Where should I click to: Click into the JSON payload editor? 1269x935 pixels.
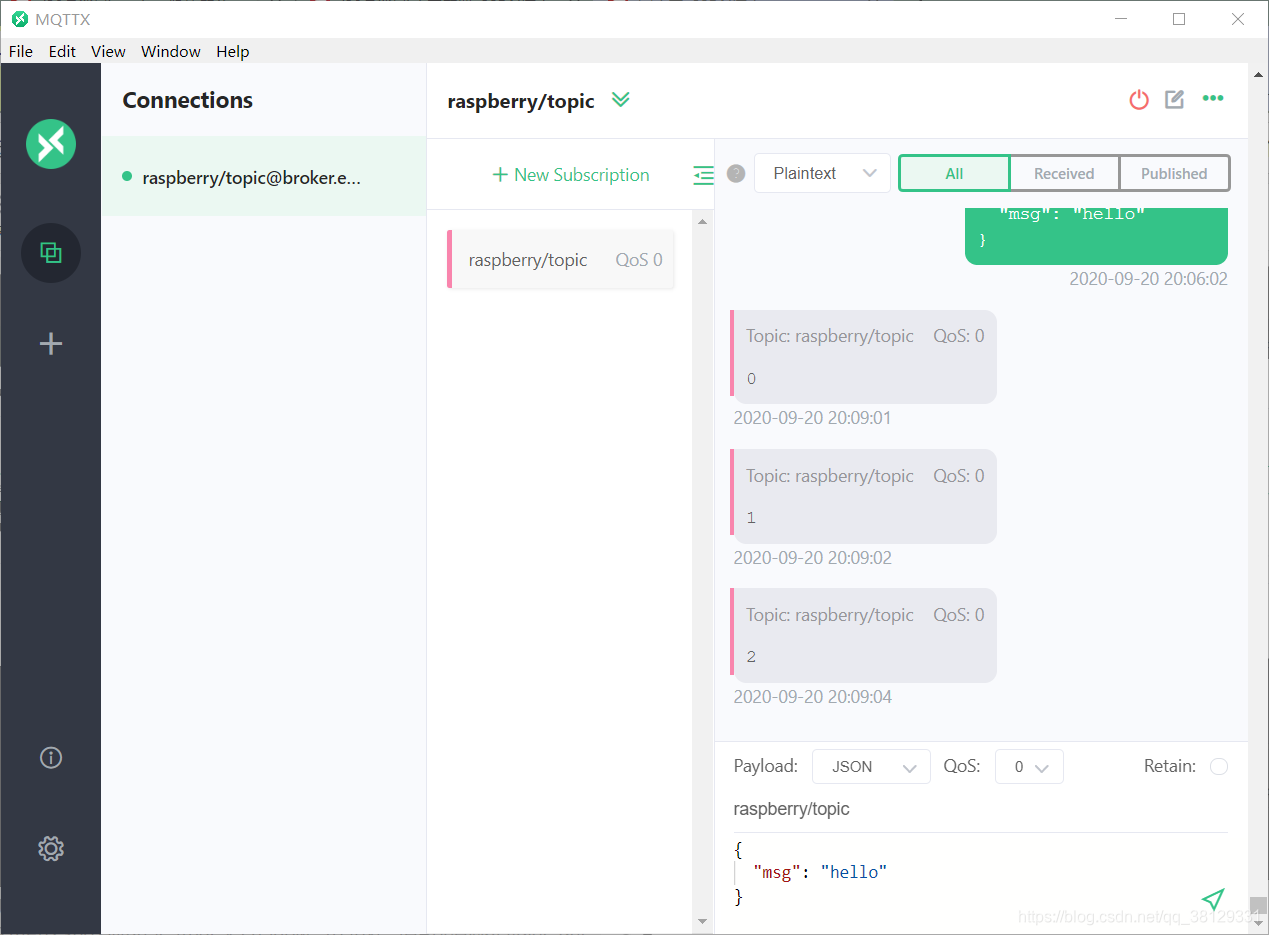(x=965, y=873)
